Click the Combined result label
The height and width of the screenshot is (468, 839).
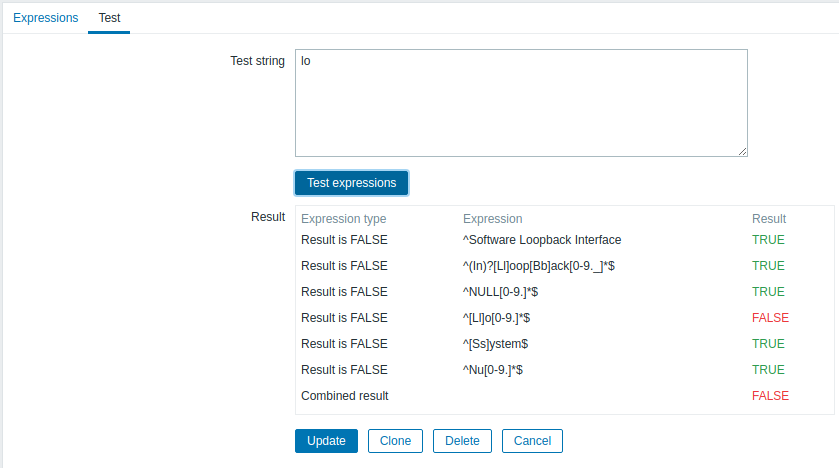point(344,396)
